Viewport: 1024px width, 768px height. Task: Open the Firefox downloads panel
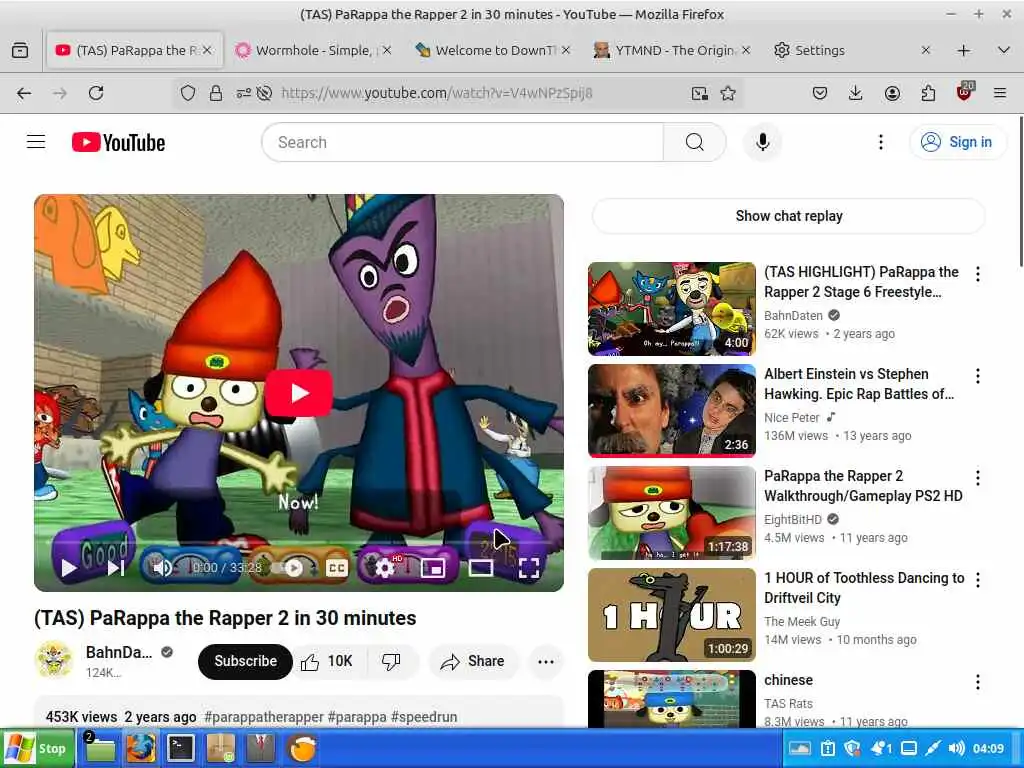point(856,93)
